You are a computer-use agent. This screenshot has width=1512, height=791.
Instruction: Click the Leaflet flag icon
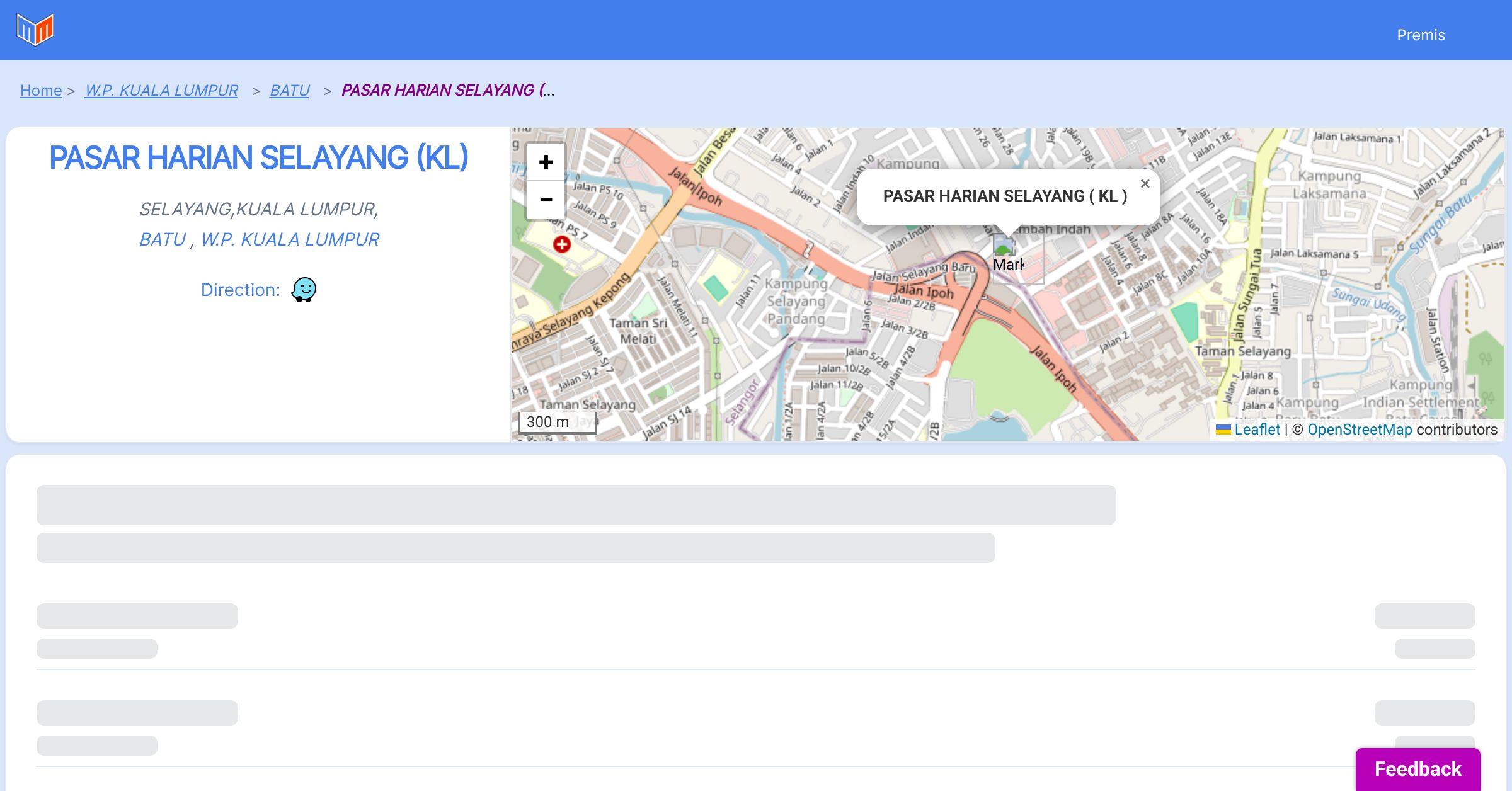[1223, 430]
